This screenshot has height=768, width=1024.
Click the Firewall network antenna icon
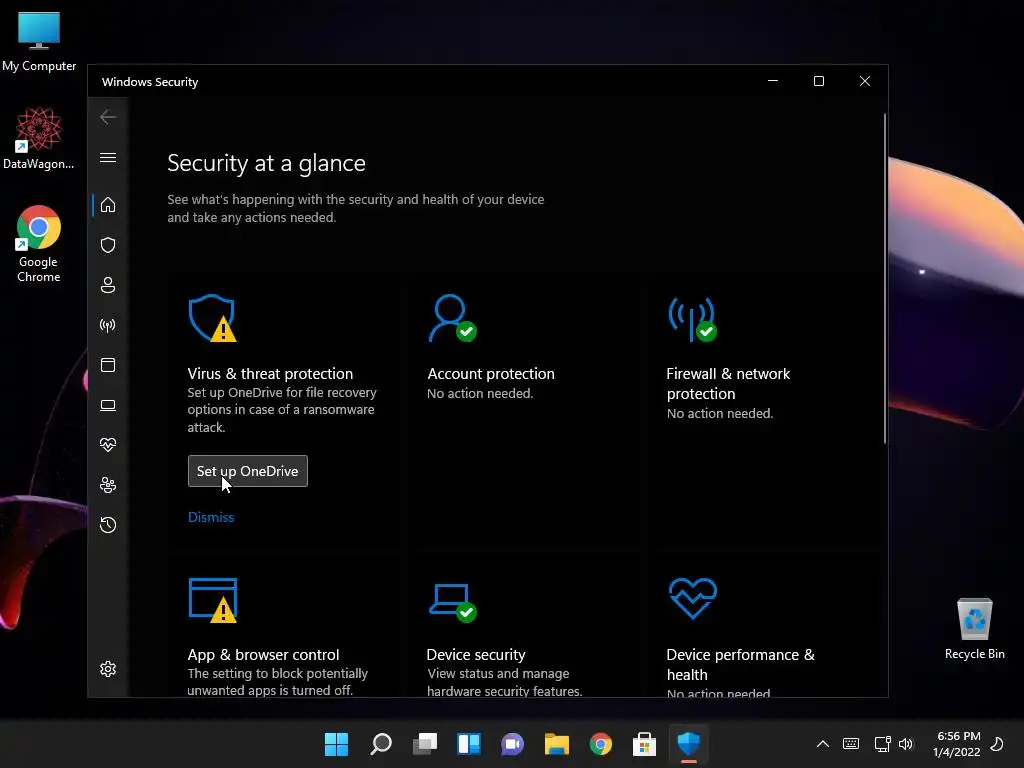pyautogui.click(x=693, y=319)
